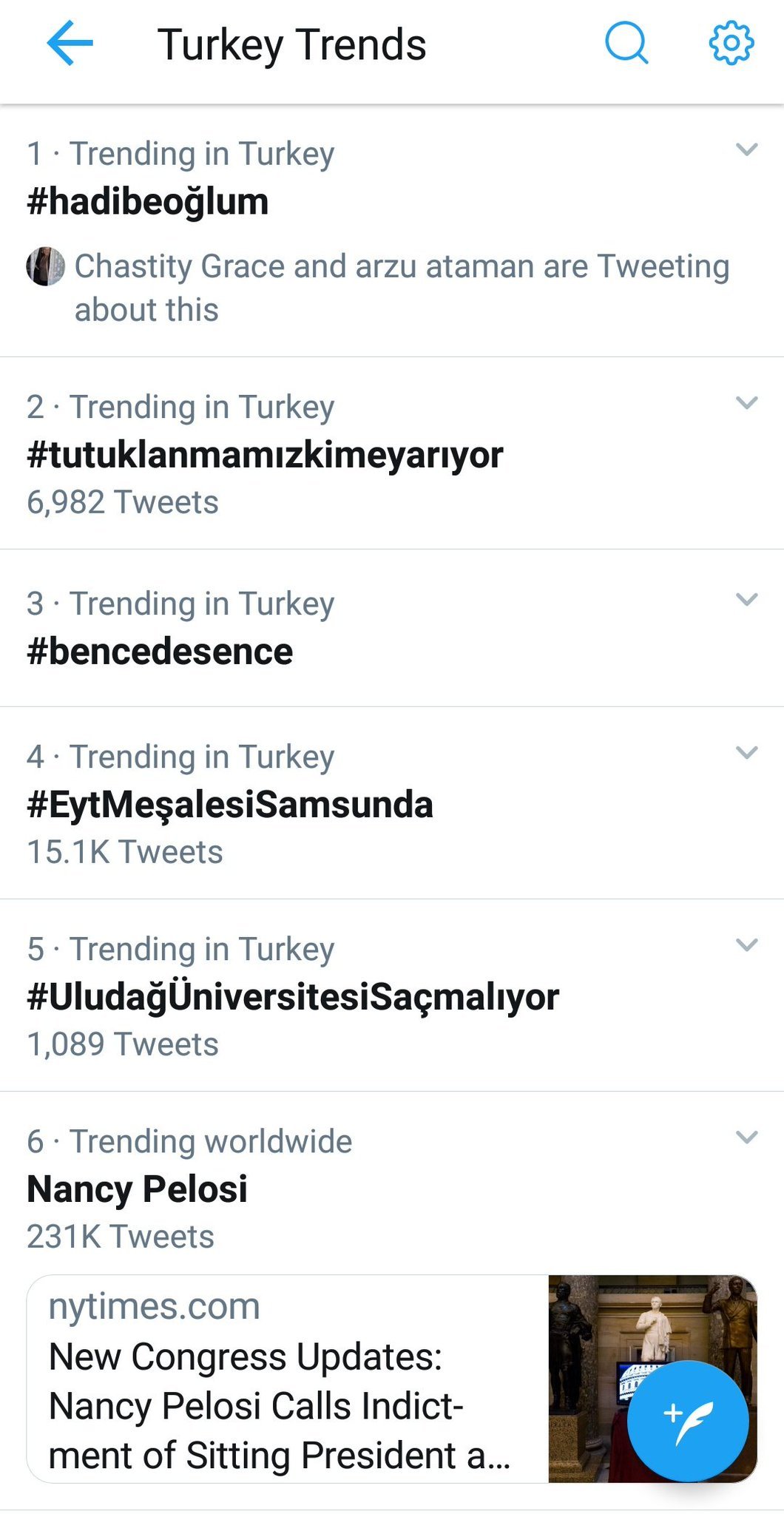Tap the profile avatar beside Chastity Grace

(x=45, y=266)
